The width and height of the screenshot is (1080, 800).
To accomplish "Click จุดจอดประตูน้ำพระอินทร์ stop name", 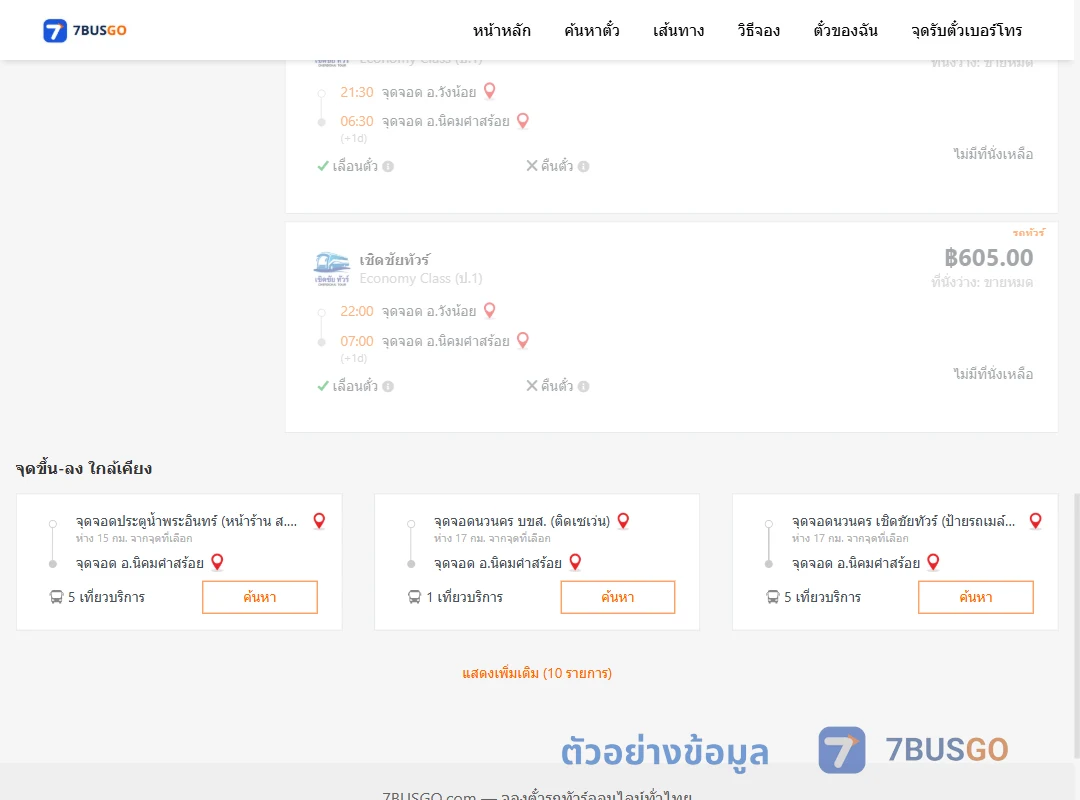I will pos(186,521).
